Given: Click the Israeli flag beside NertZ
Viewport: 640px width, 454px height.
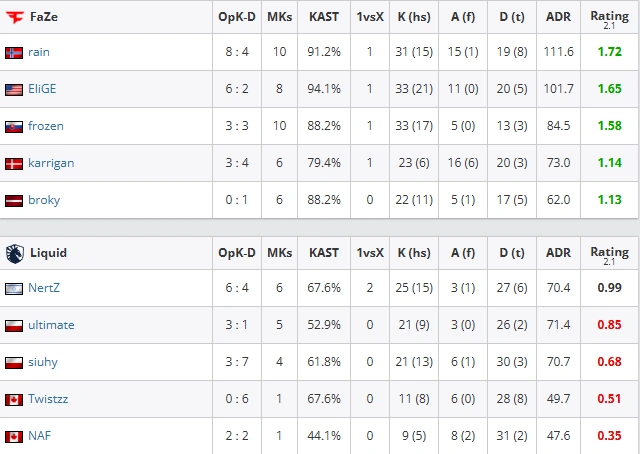Looking at the screenshot, I should (x=14, y=289).
